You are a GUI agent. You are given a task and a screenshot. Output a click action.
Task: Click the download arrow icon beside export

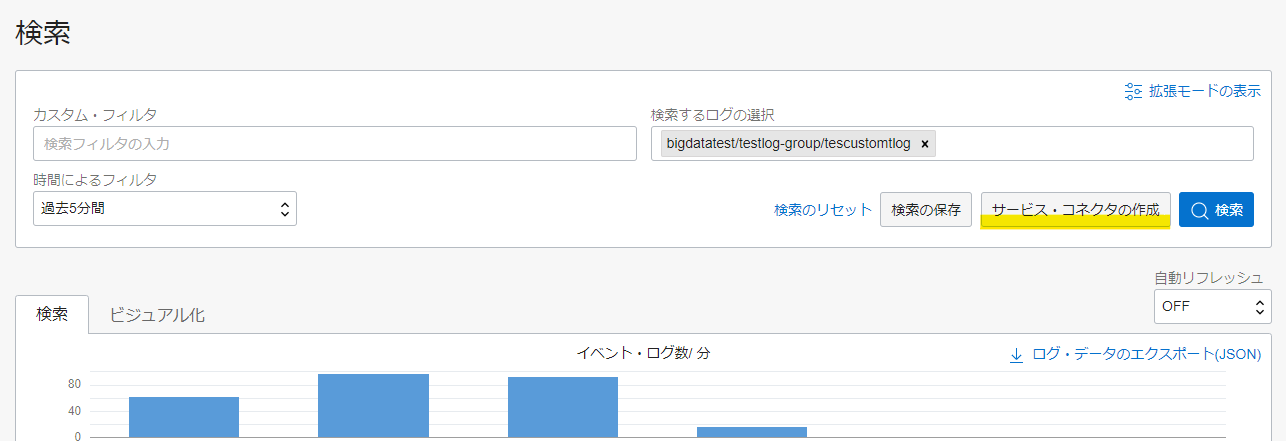(1016, 354)
